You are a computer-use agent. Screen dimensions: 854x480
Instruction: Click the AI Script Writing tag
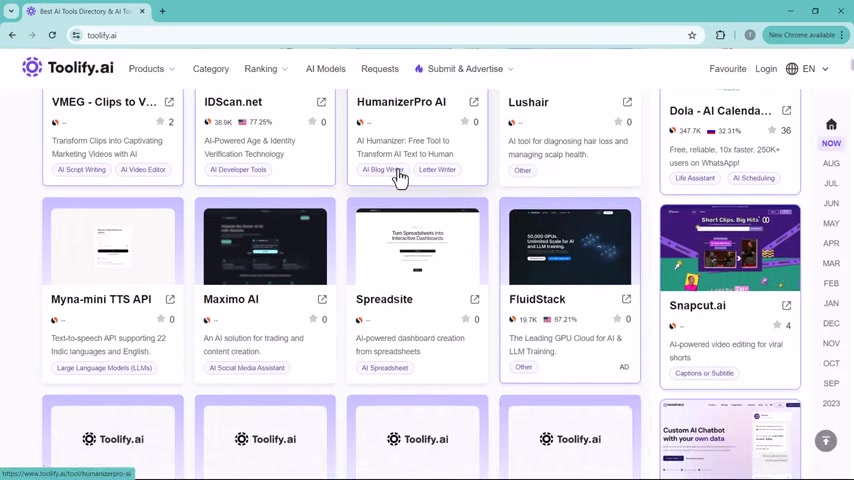coord(82,170)
